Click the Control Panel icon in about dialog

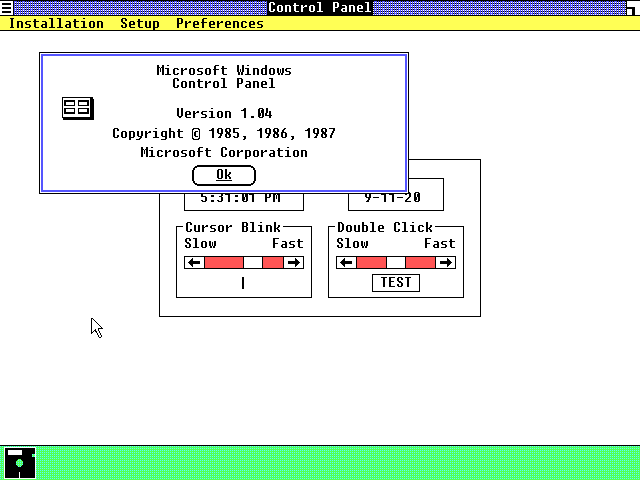(78, 108)
